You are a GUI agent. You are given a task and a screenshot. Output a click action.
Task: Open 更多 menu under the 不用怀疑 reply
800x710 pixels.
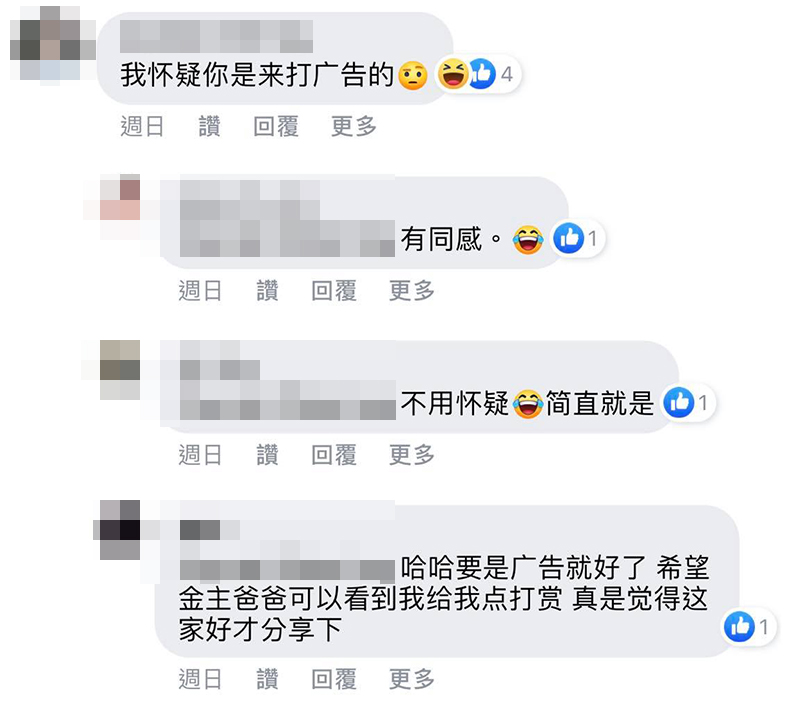(x=412, y=454)
